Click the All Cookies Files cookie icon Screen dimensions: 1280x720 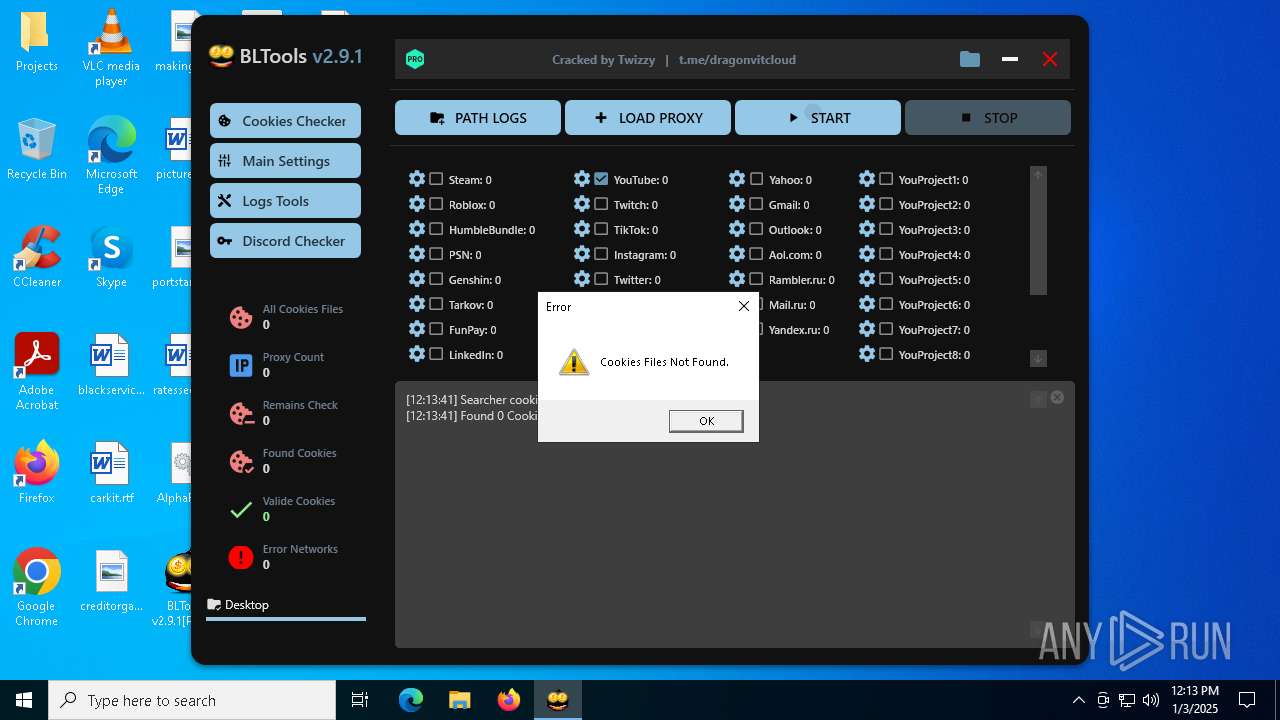[x=241, y=317]
